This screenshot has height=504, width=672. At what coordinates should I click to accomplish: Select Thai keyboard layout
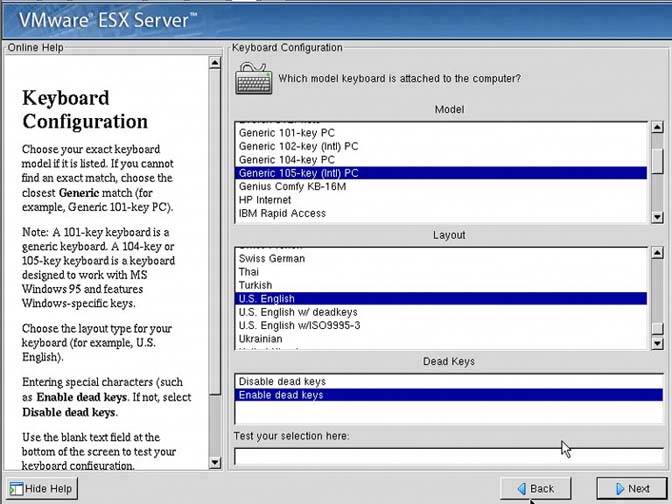coord(441,272)
